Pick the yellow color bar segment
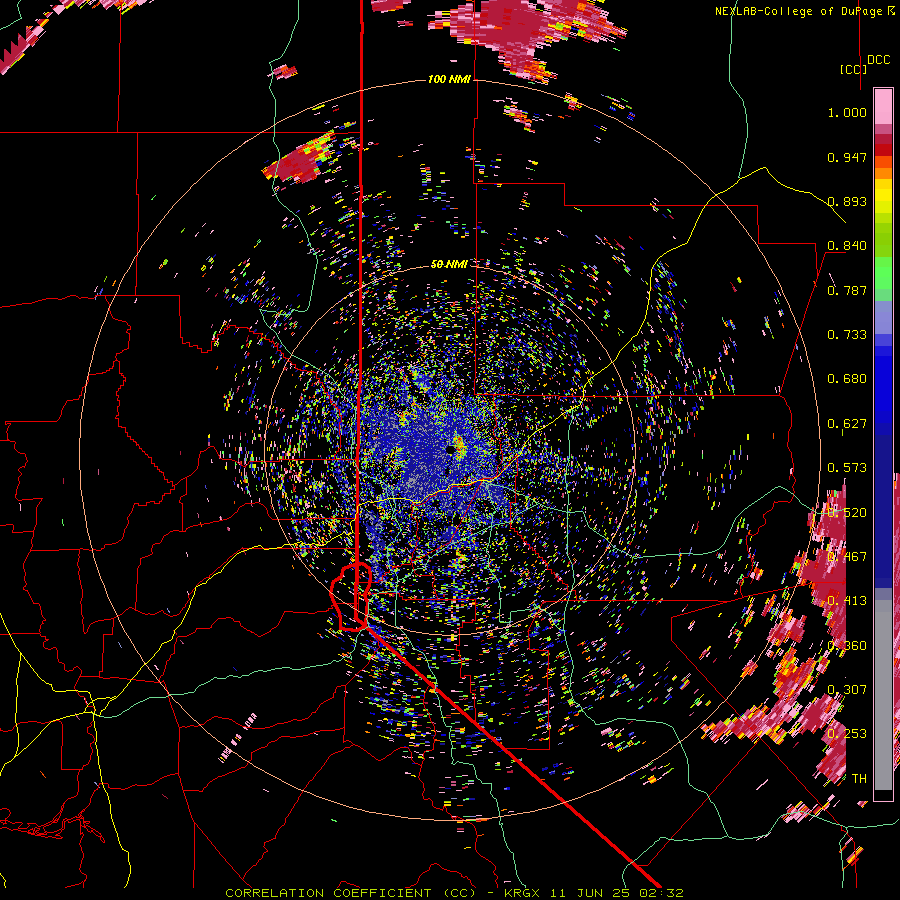The height and width of the screenshot is (900, 900). 883,196
